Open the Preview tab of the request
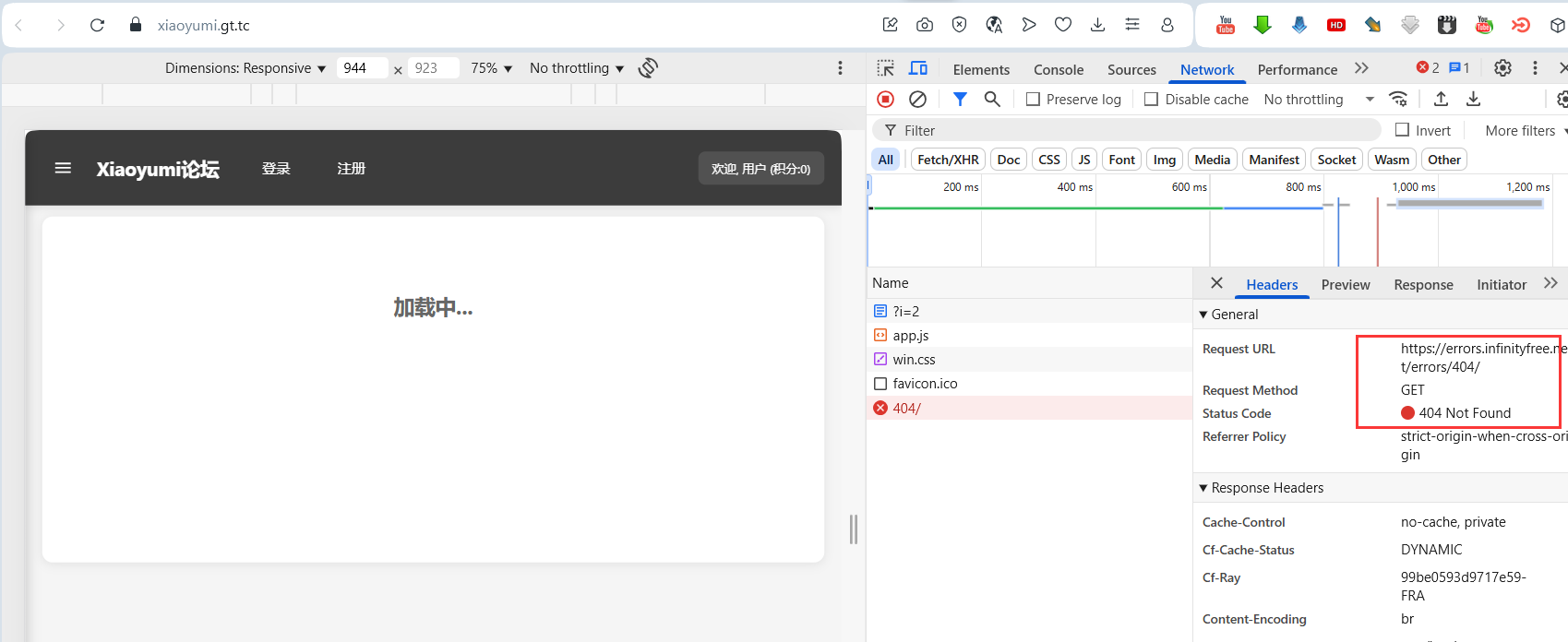The image size is (1568, 642). (x=1345, y=284)
